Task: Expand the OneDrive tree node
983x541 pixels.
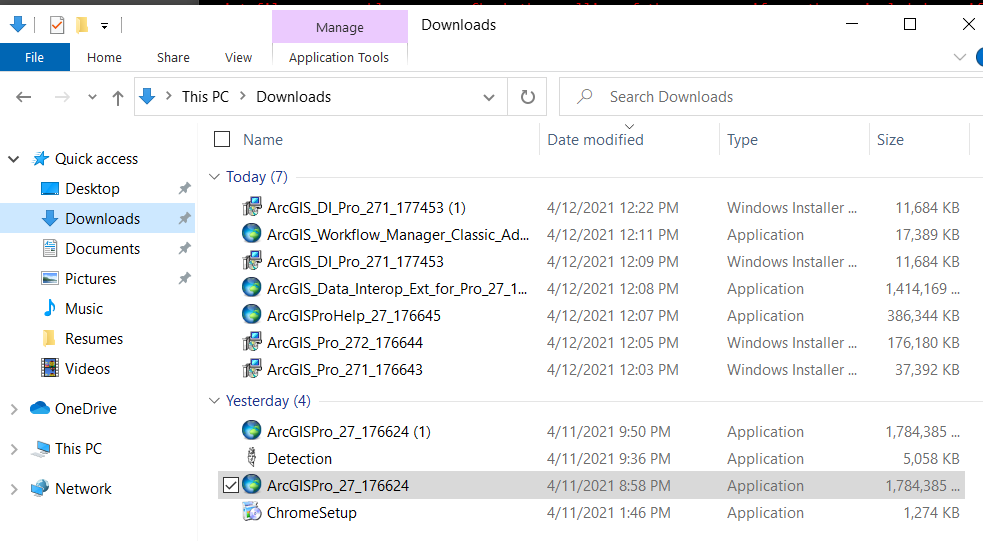Action: [x=14, y=409]
